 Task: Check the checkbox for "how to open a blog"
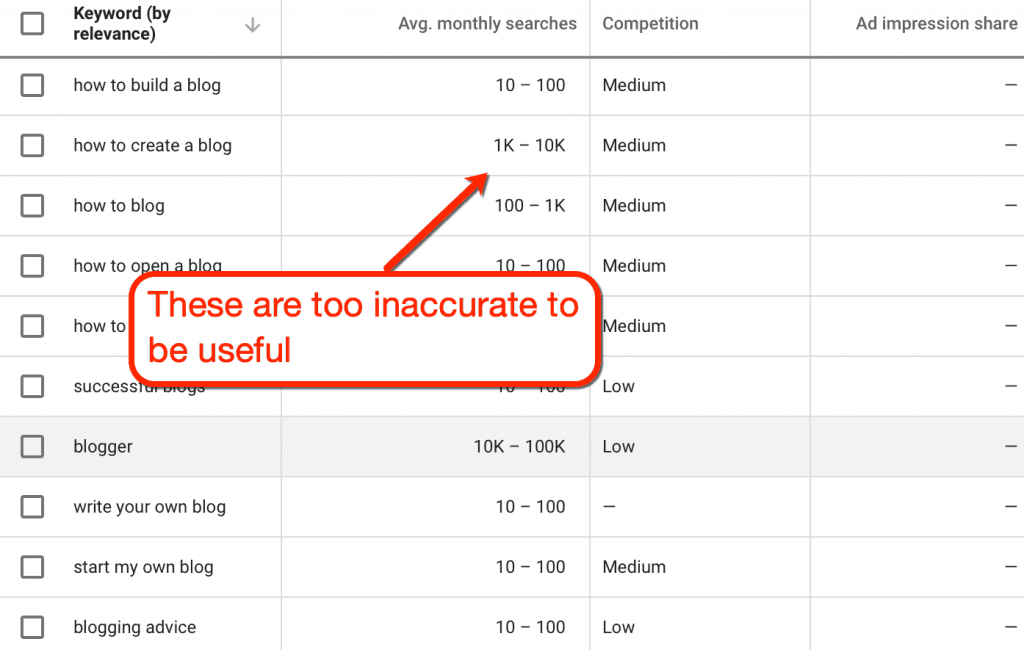(x=32, y=266)
